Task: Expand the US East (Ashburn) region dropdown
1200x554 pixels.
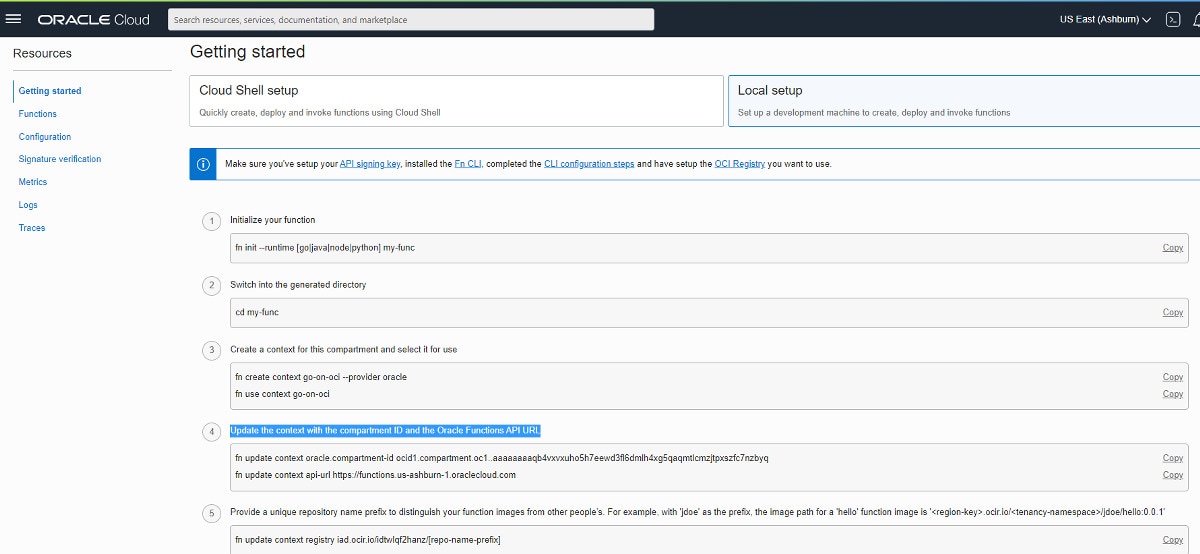Action: coord(1104,19)
